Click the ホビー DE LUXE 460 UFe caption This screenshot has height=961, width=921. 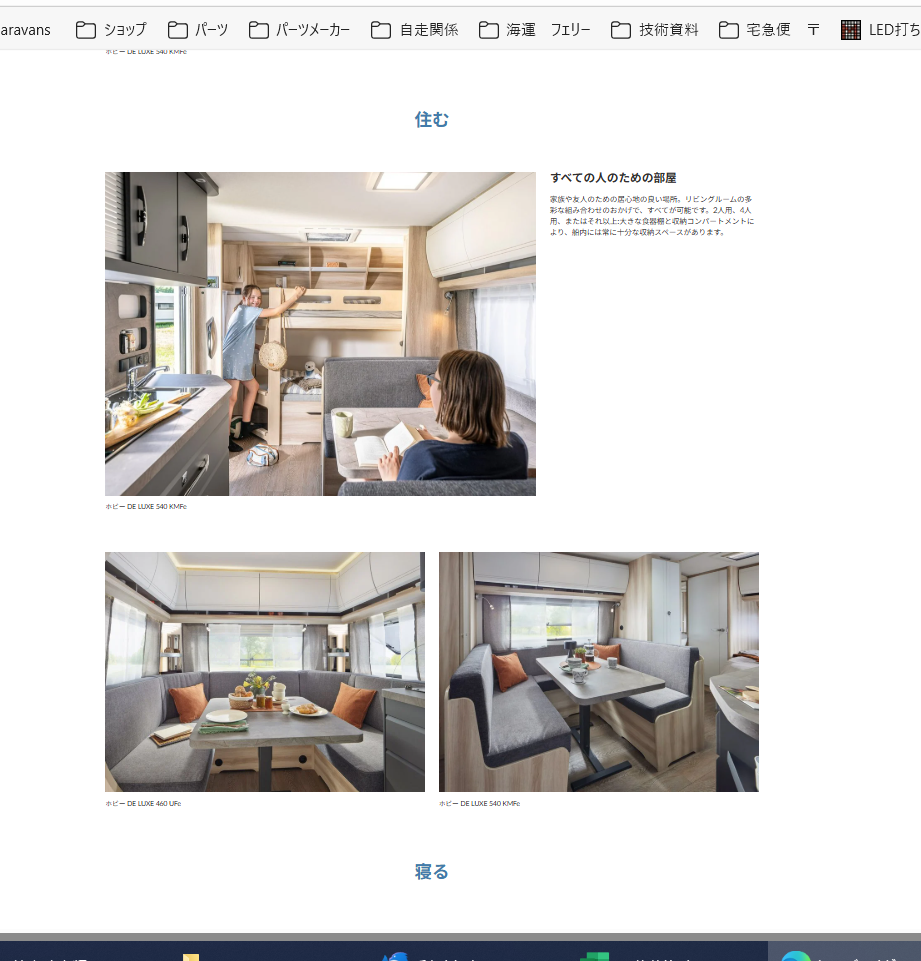(143, 803)
